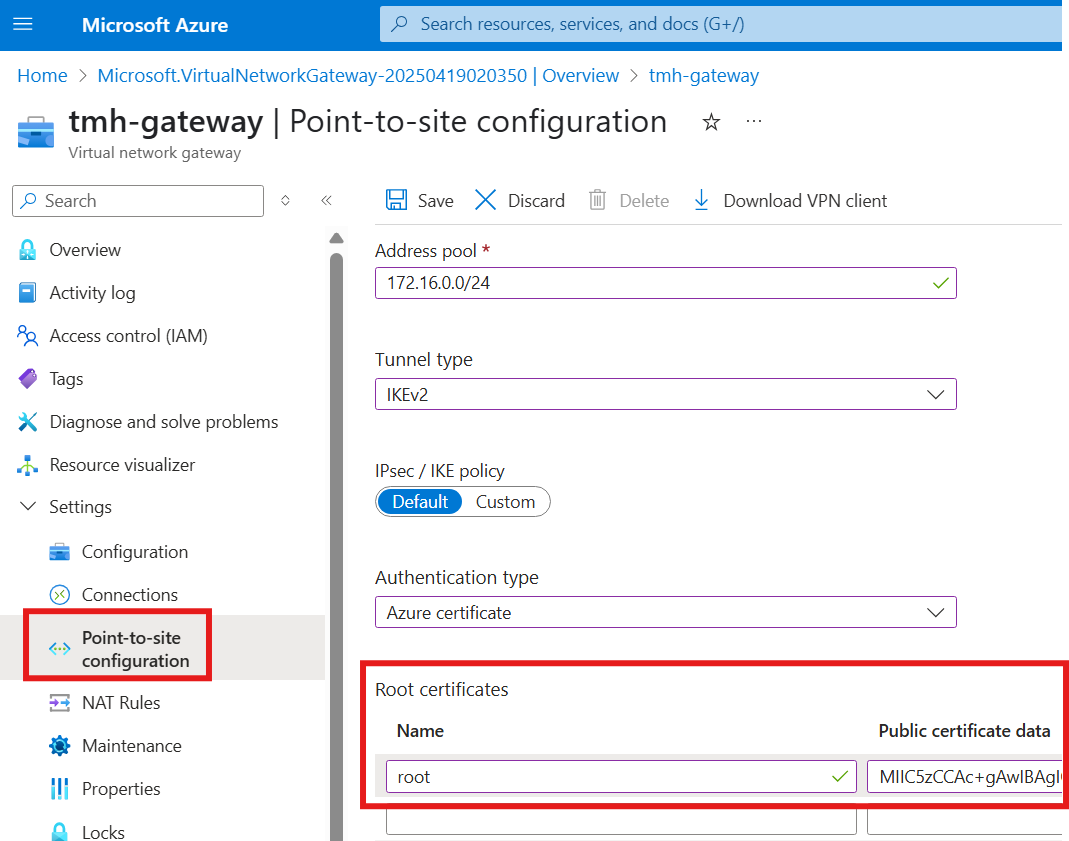The image size is (1069, 841).
Task: Click the sidebar scrollbar up arrow
Action: coord(336,238)
